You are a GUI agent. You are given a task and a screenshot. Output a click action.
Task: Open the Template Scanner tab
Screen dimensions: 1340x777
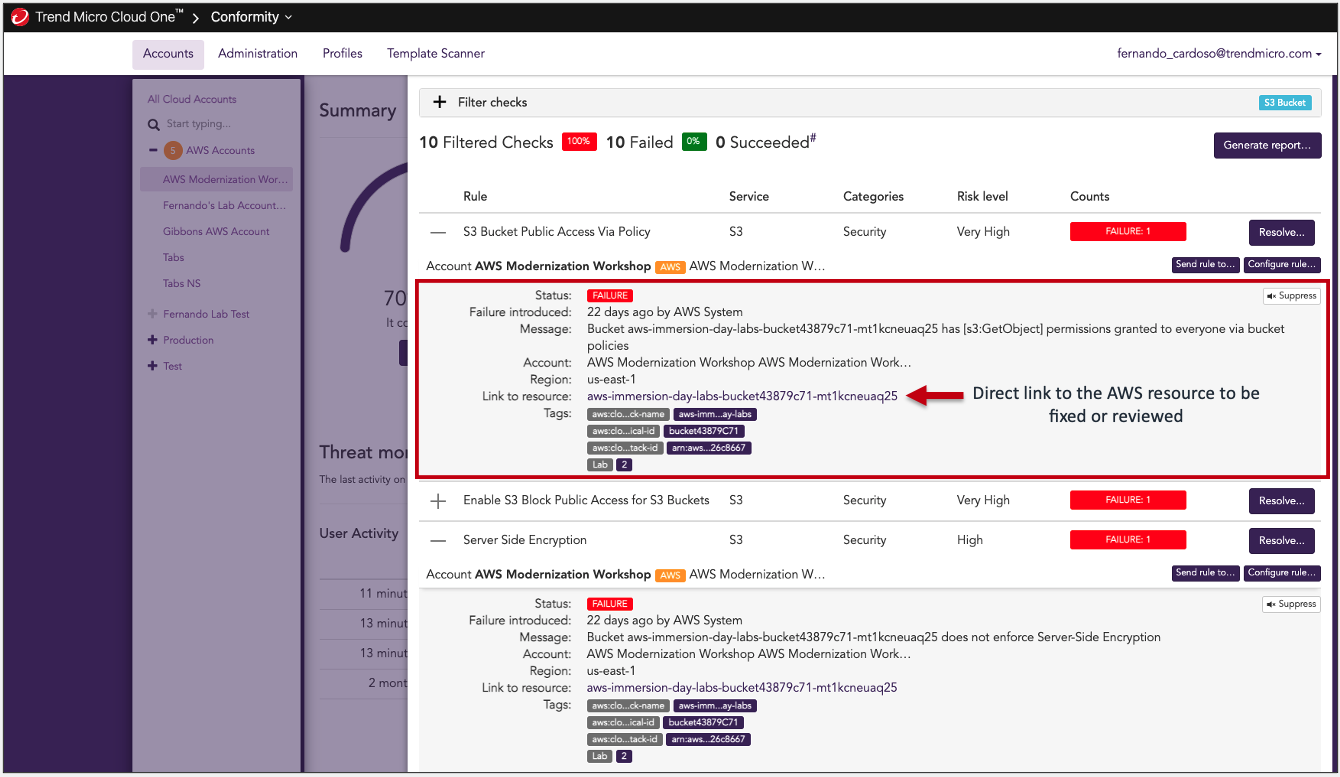click(436, 54)
